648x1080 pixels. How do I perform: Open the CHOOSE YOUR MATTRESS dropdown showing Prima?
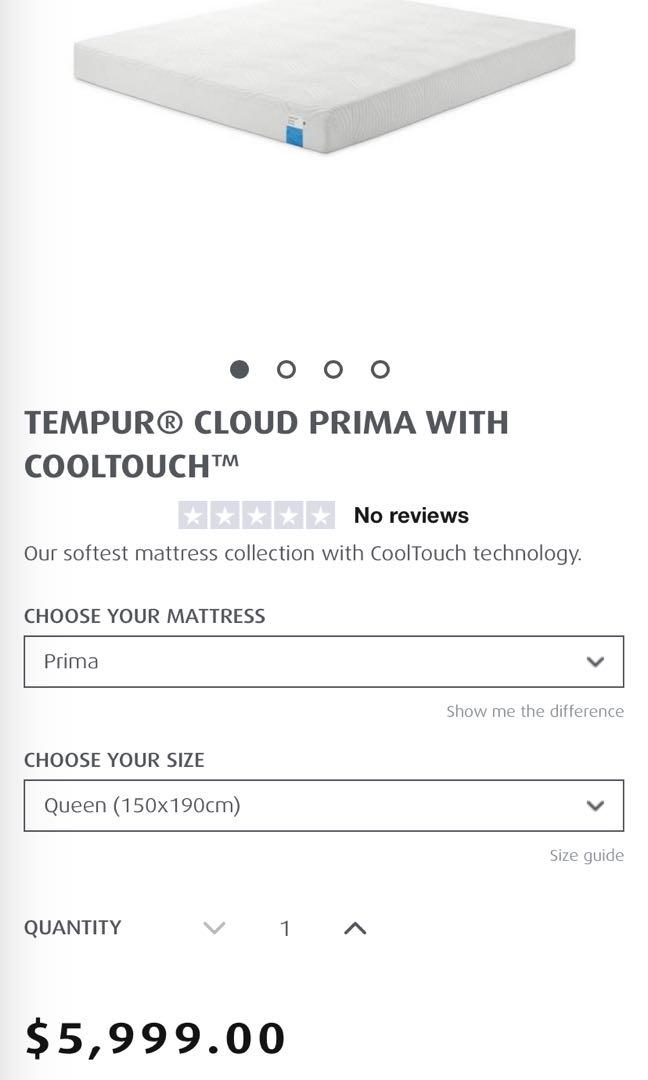(322, 661)
